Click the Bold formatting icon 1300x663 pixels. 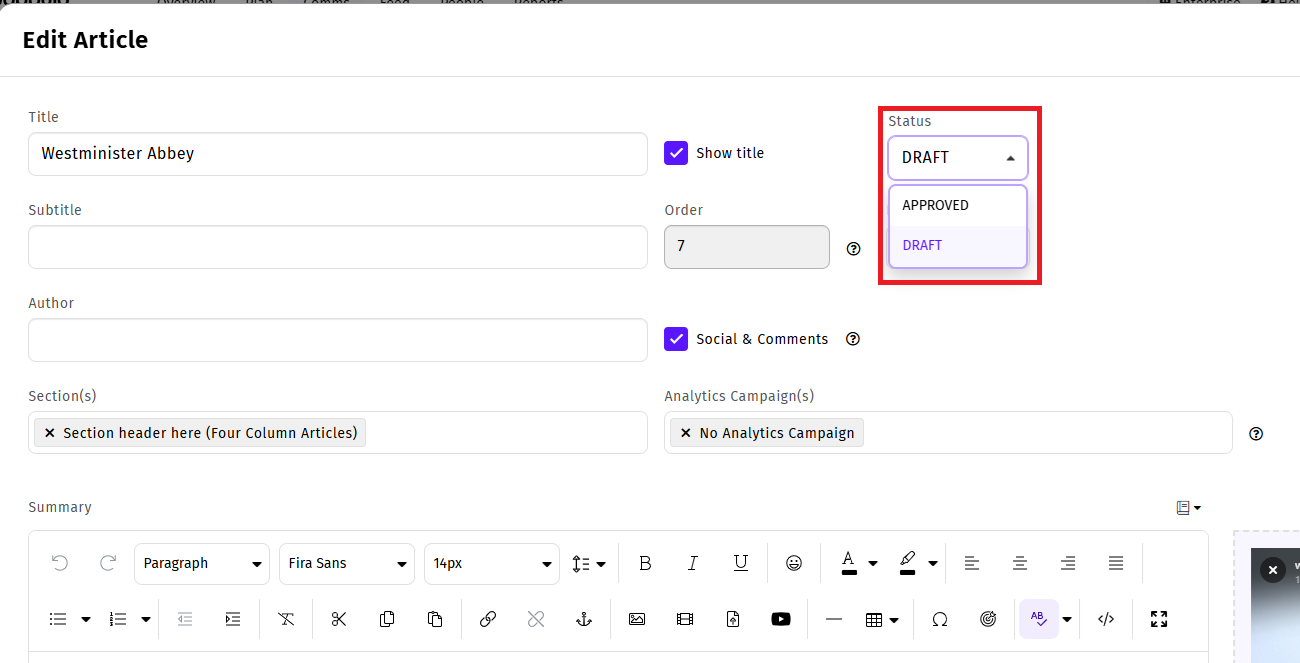point(645,564)
